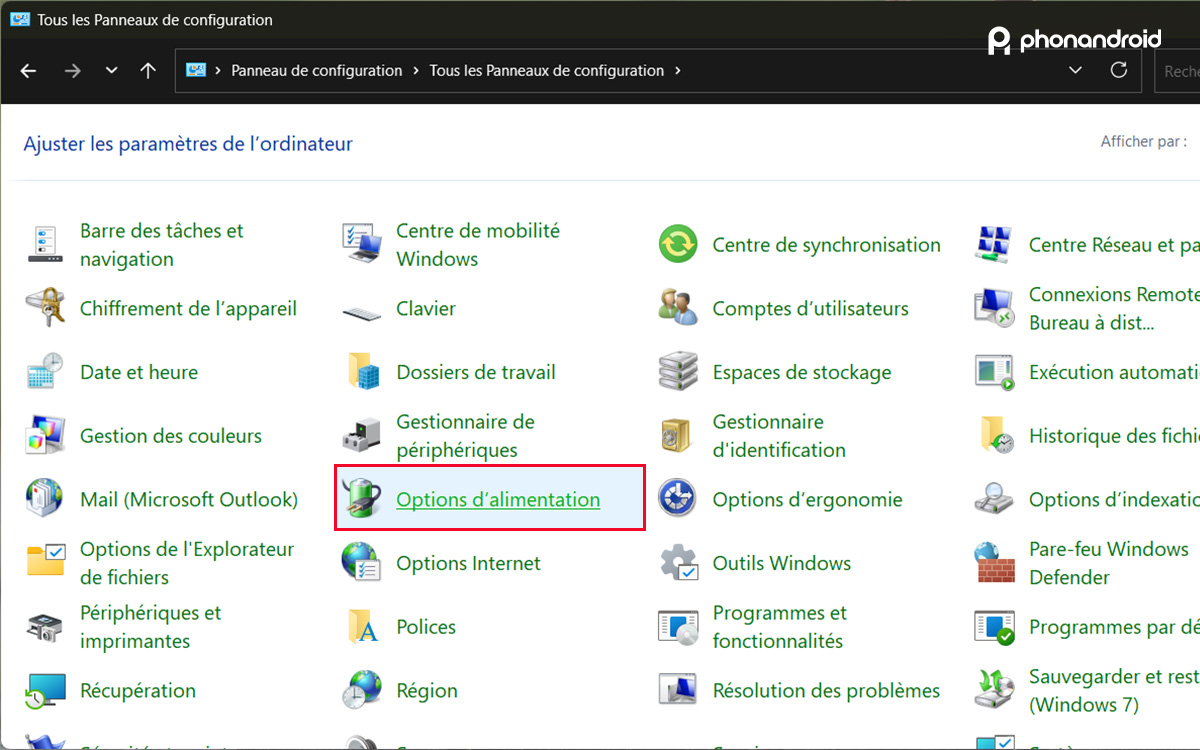Open Gestionnaire d'identification safe icon

coord(678,436)
